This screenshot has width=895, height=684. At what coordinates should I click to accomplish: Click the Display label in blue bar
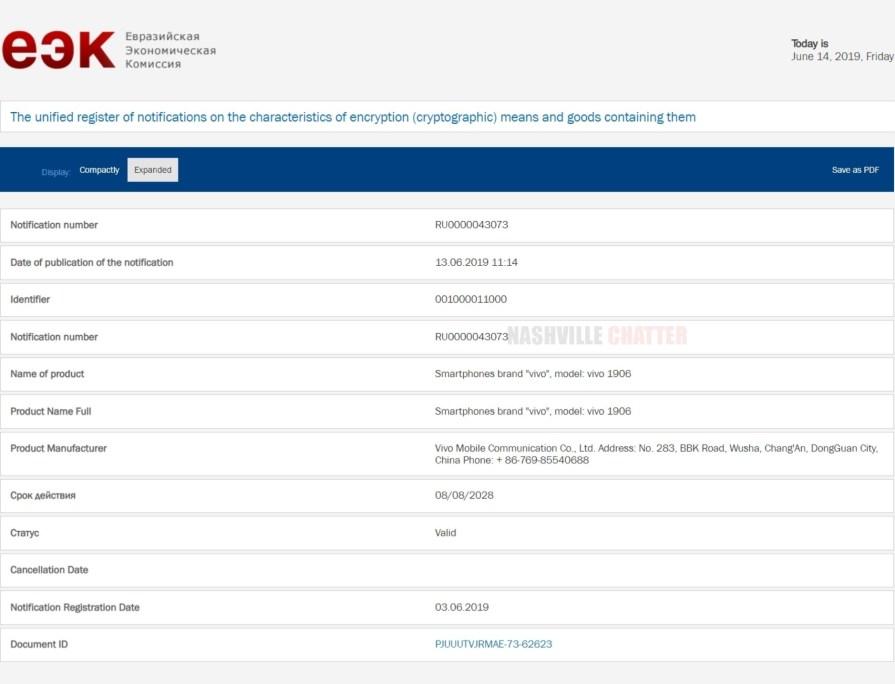click(x=55, y=172)
